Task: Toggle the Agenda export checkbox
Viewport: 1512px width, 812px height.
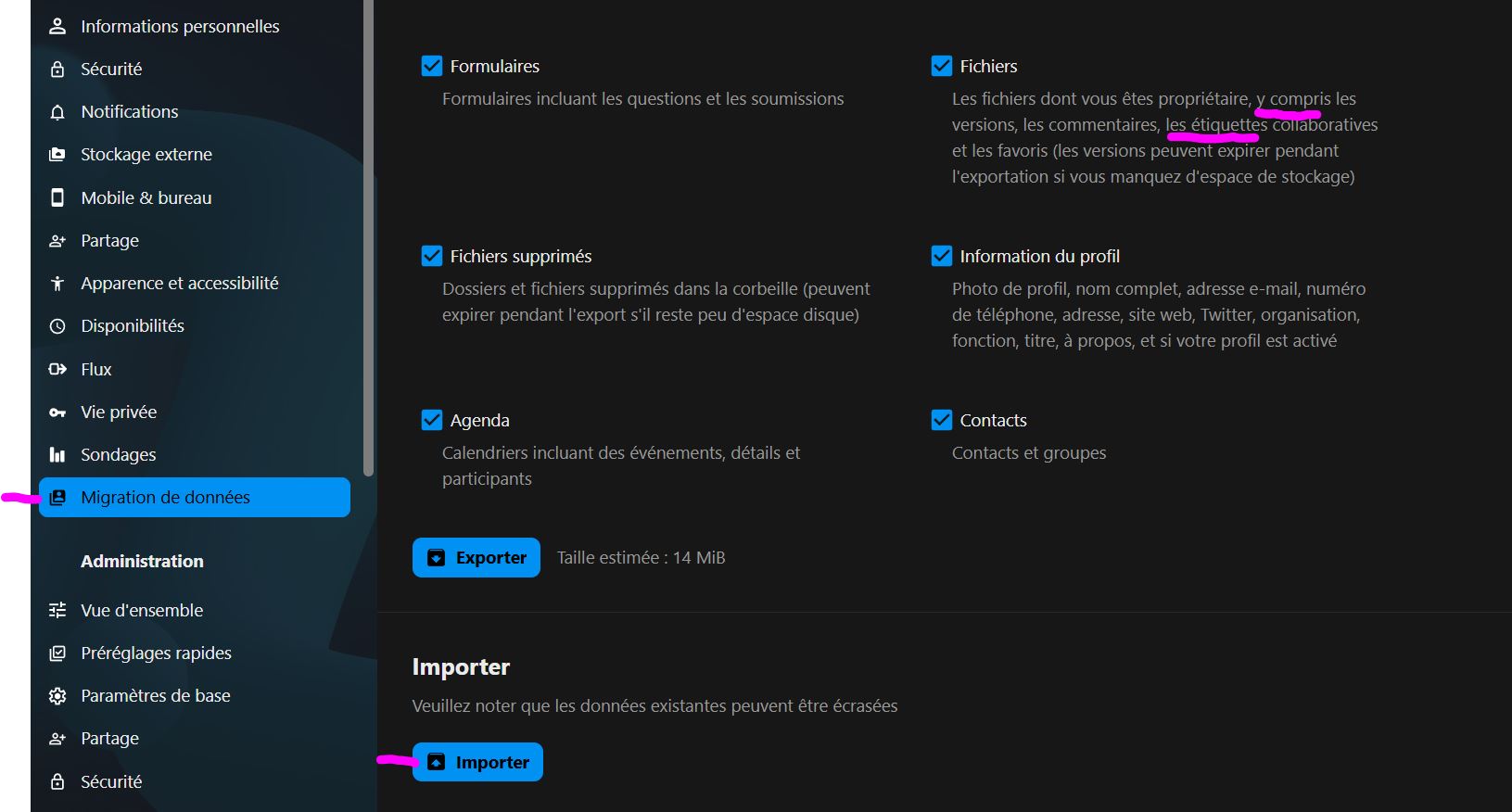Action: pyautogui.click(x=432, y=420)
